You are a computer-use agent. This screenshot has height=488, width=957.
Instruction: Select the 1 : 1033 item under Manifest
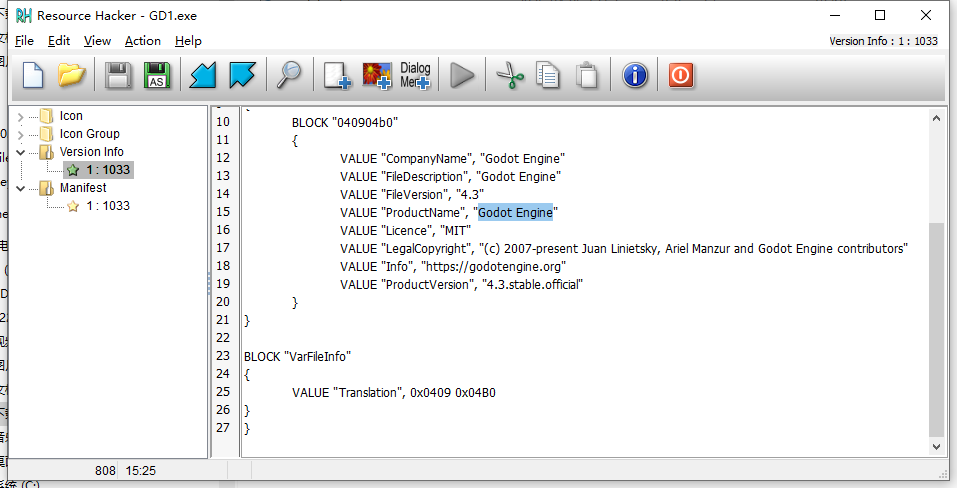click(108, 206)
